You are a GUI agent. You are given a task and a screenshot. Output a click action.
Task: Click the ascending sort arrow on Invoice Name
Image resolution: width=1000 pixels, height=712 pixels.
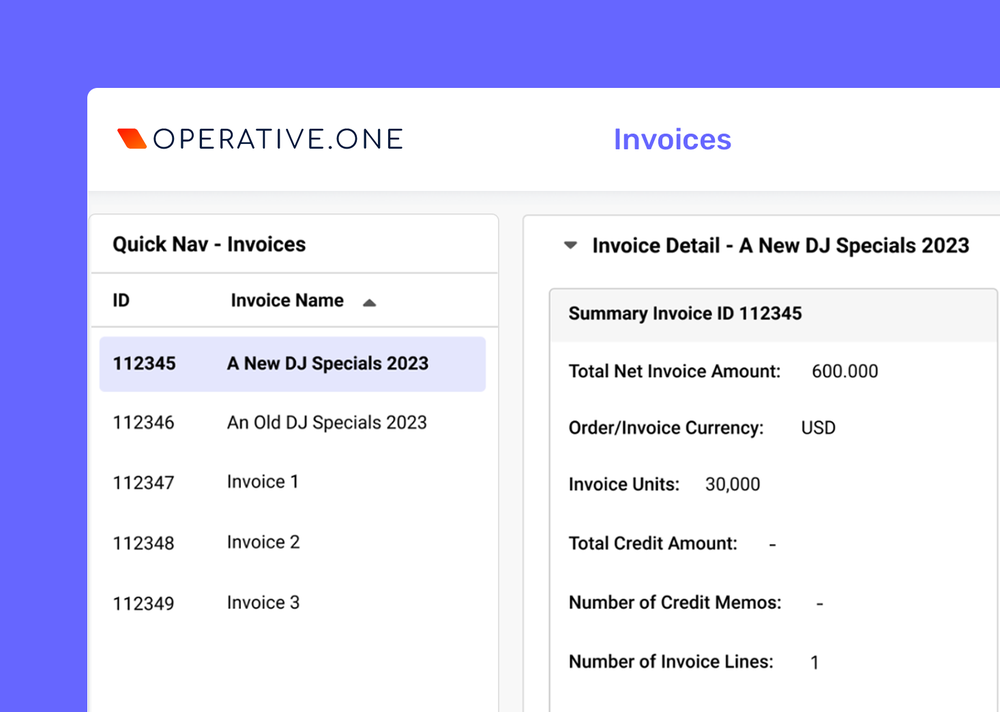point(369,300)
